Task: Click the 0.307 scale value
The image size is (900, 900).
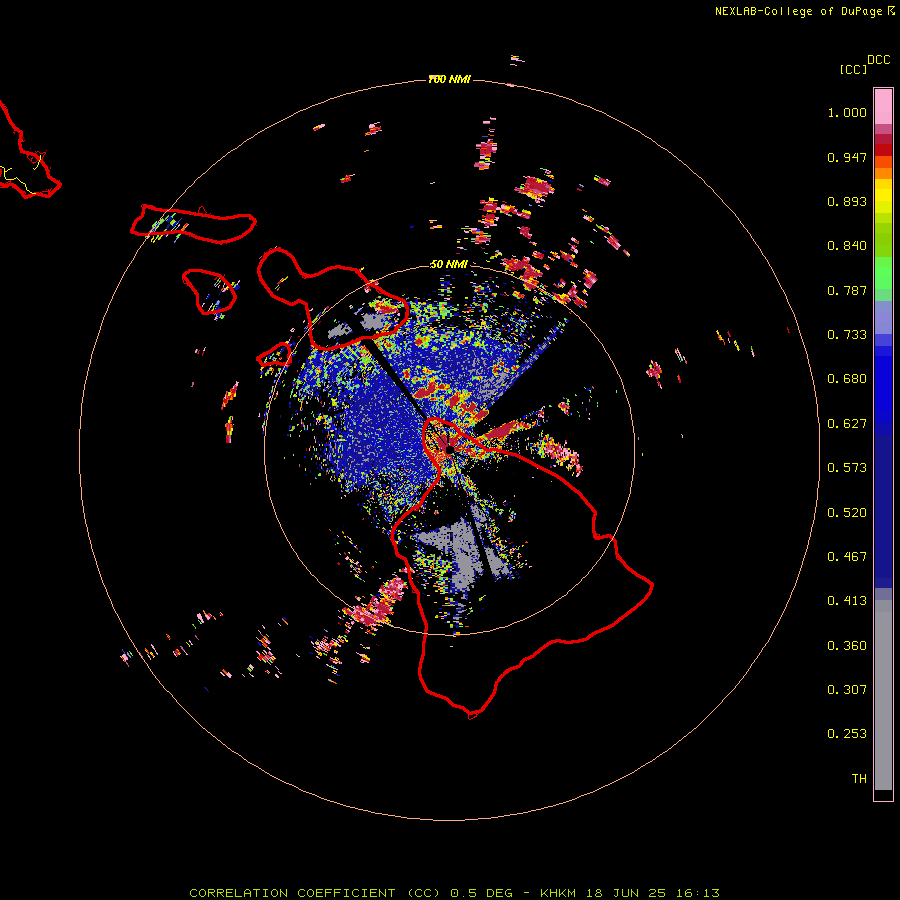Action: click(847, 690)
